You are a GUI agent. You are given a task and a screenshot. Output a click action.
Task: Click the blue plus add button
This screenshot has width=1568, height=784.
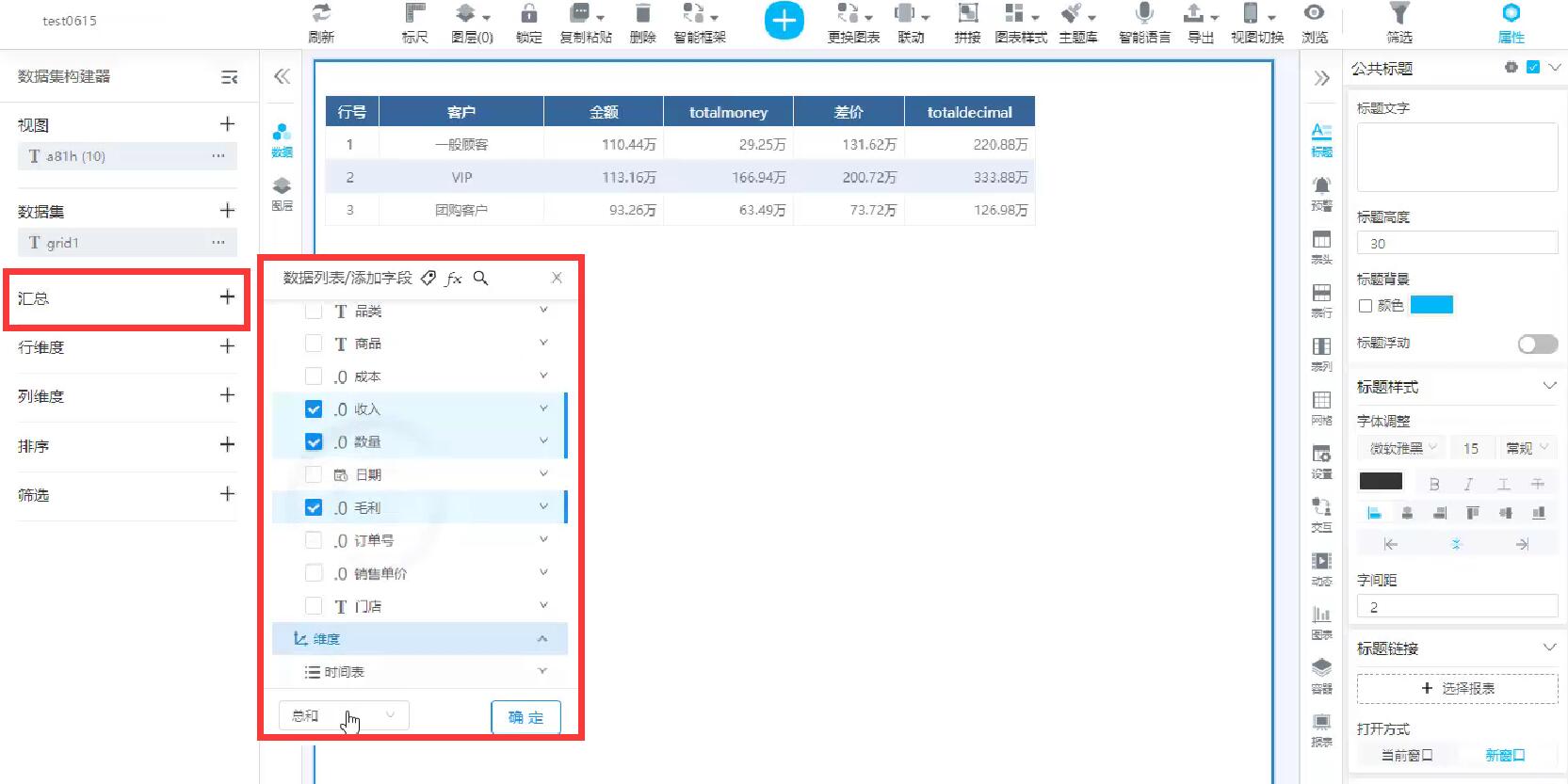pos(784,21)
